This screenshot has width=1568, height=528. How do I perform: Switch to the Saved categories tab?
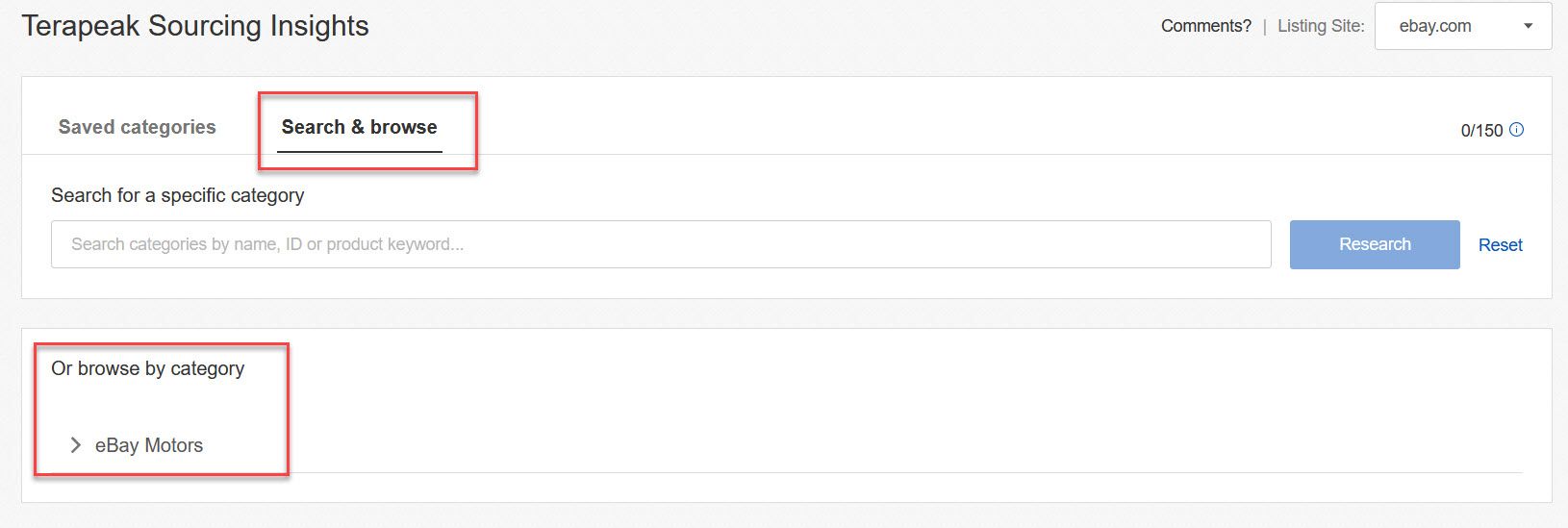138,127
